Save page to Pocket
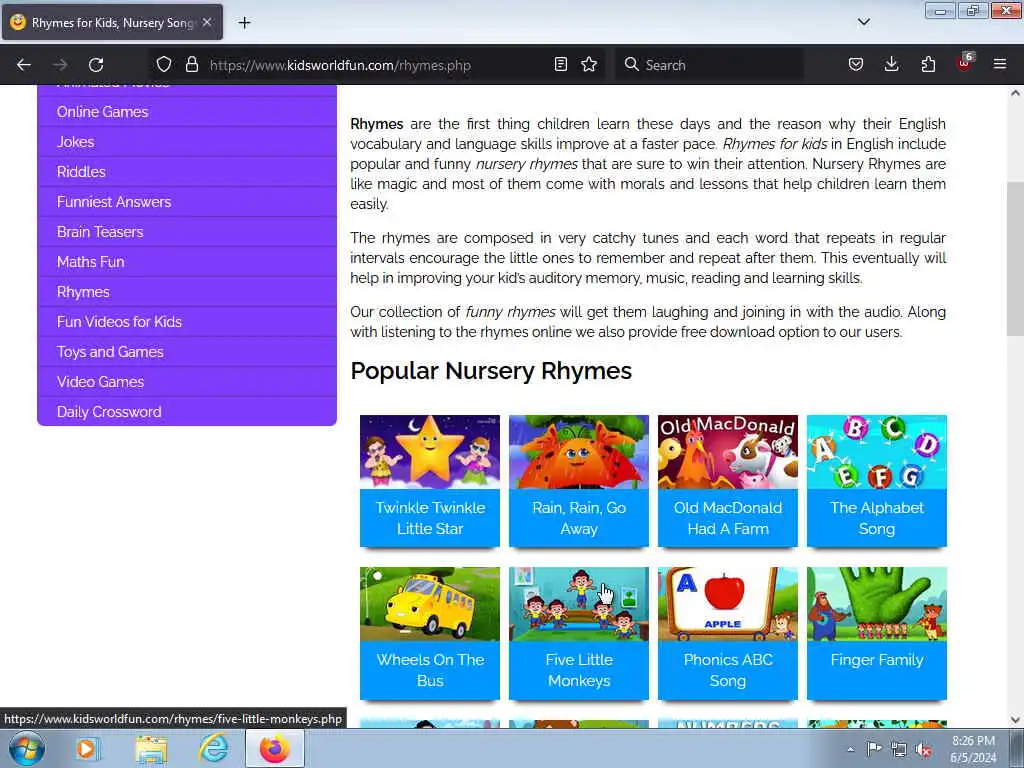The image size is (1024, 768). [856, 65]
